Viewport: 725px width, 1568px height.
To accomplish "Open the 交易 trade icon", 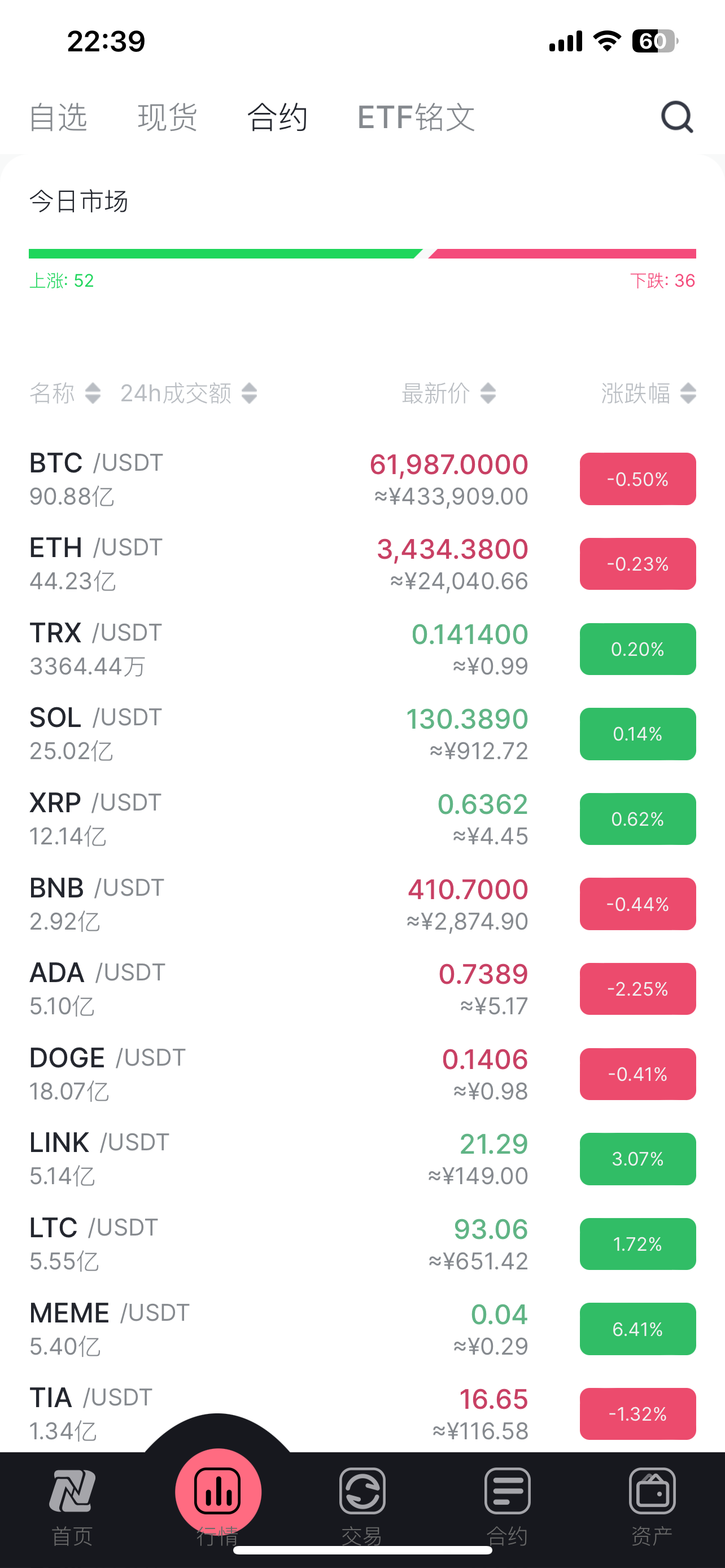I will tap(362, 1491).
